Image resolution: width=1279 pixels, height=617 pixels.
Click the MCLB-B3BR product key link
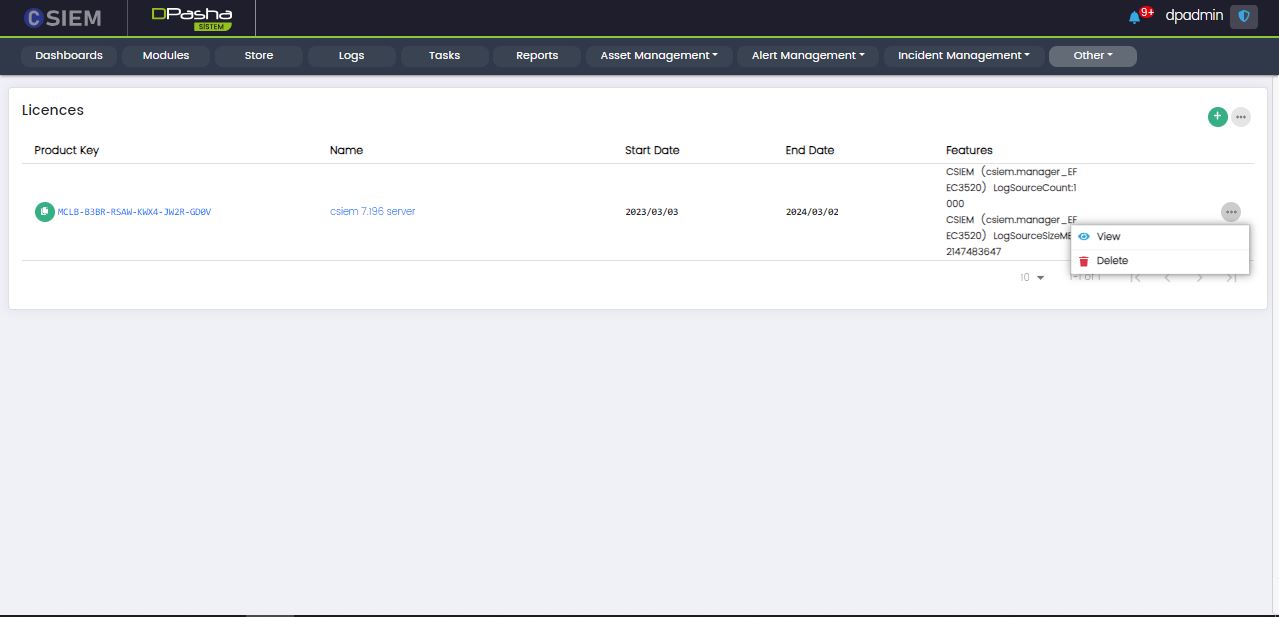tap(134, 212)
